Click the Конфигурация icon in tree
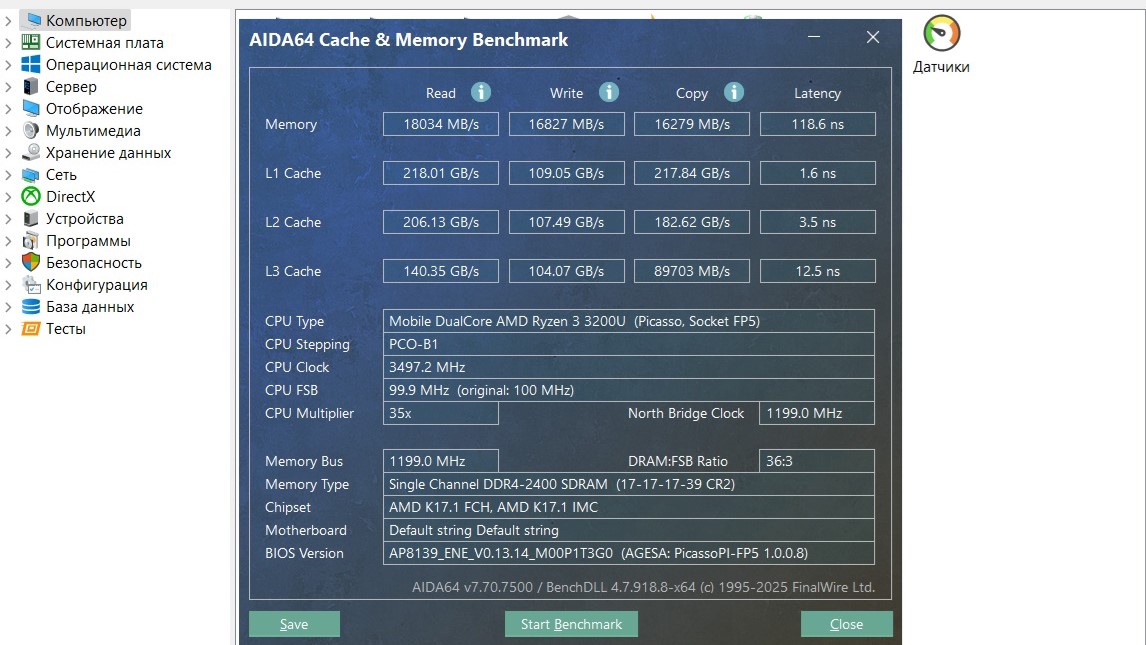The image size is (1146, 645). tap(31, 284)
